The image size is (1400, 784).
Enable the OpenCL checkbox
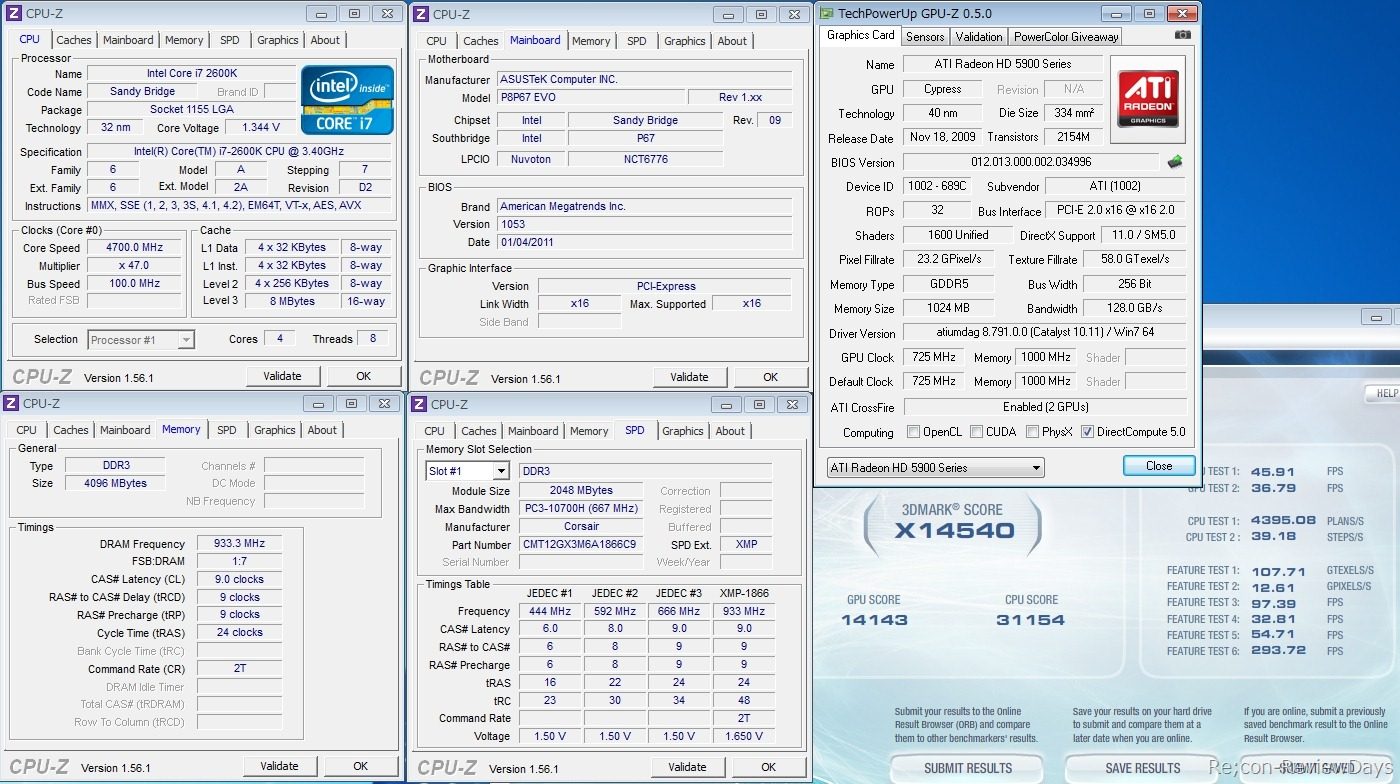913,432
